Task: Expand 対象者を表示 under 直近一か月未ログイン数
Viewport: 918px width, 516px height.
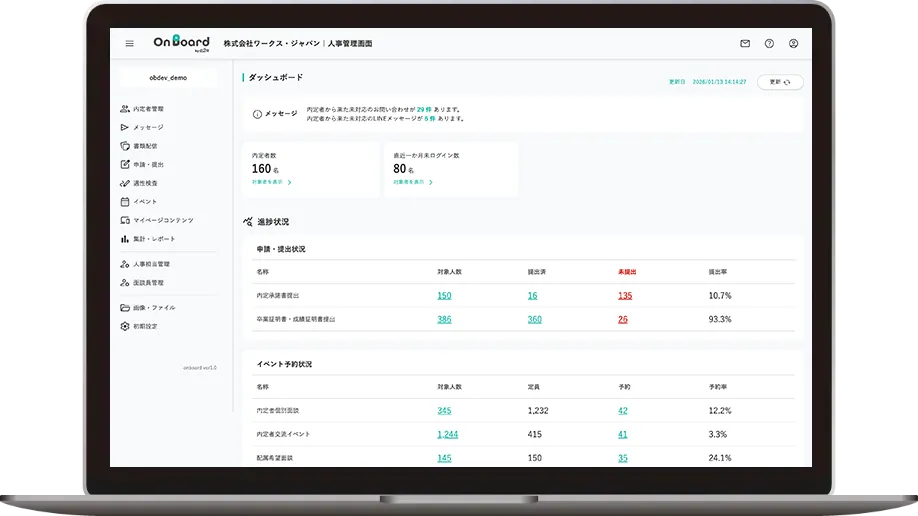Action: (431, 183)
